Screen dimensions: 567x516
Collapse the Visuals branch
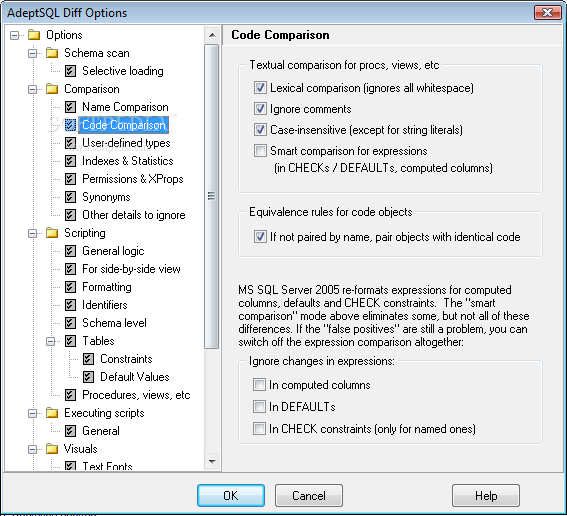tap(33, 449)
